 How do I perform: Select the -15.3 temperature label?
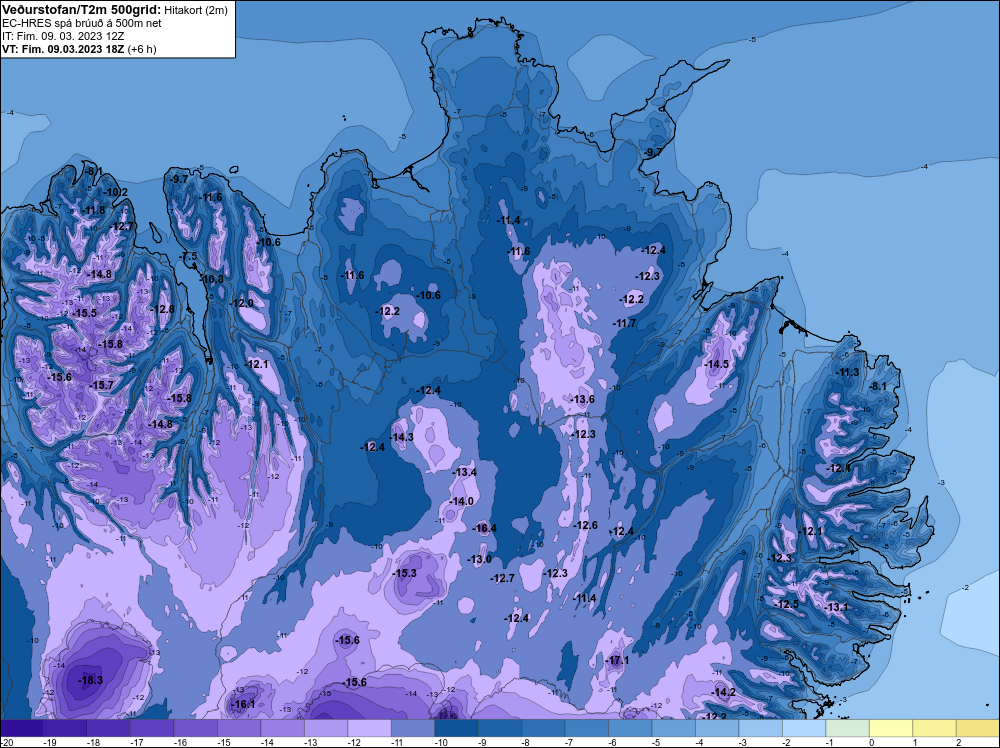[404, 573]
